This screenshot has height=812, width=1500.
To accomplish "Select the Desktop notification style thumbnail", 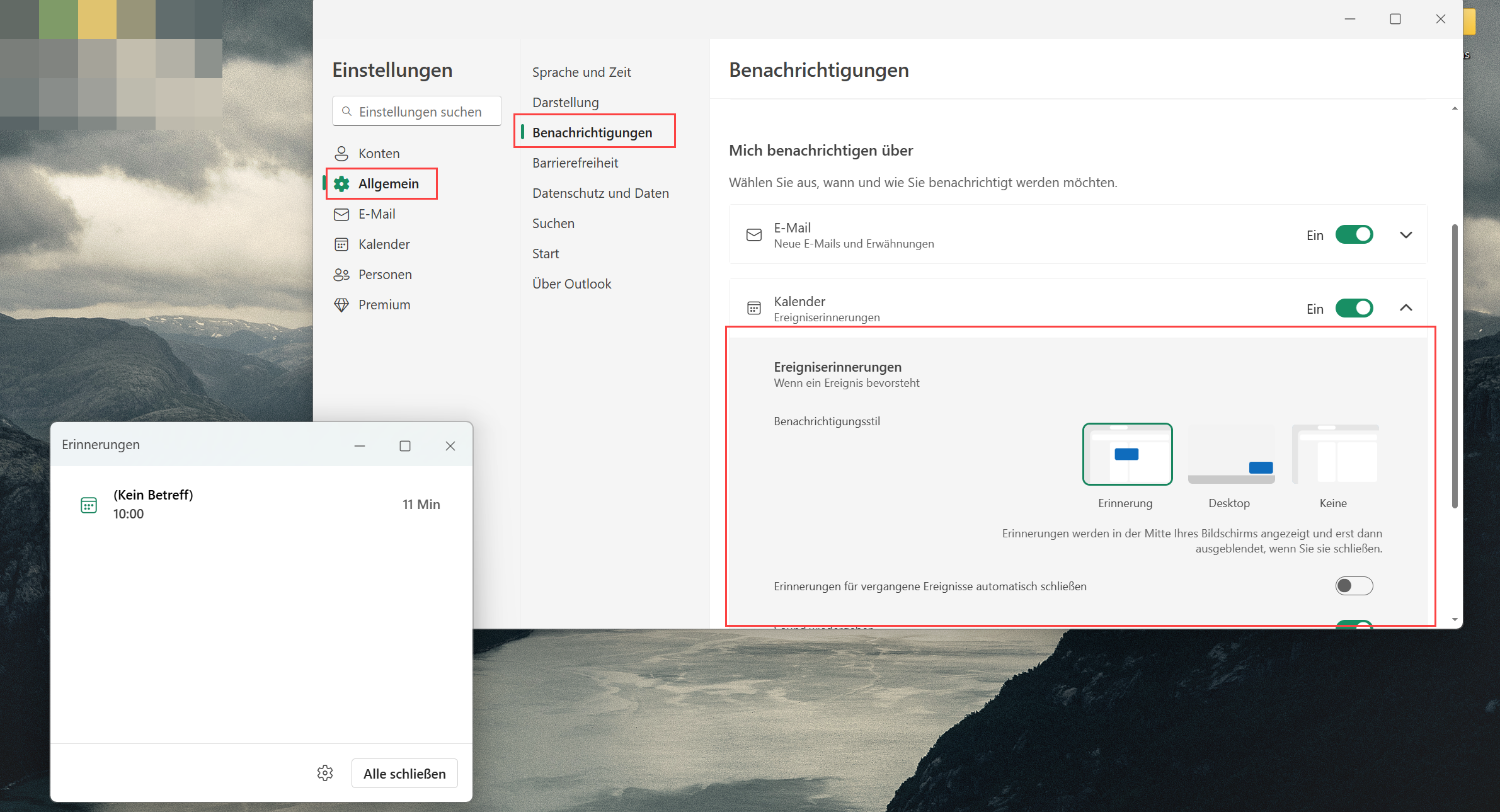I will pyautogui.click(x=1231, y=455).
